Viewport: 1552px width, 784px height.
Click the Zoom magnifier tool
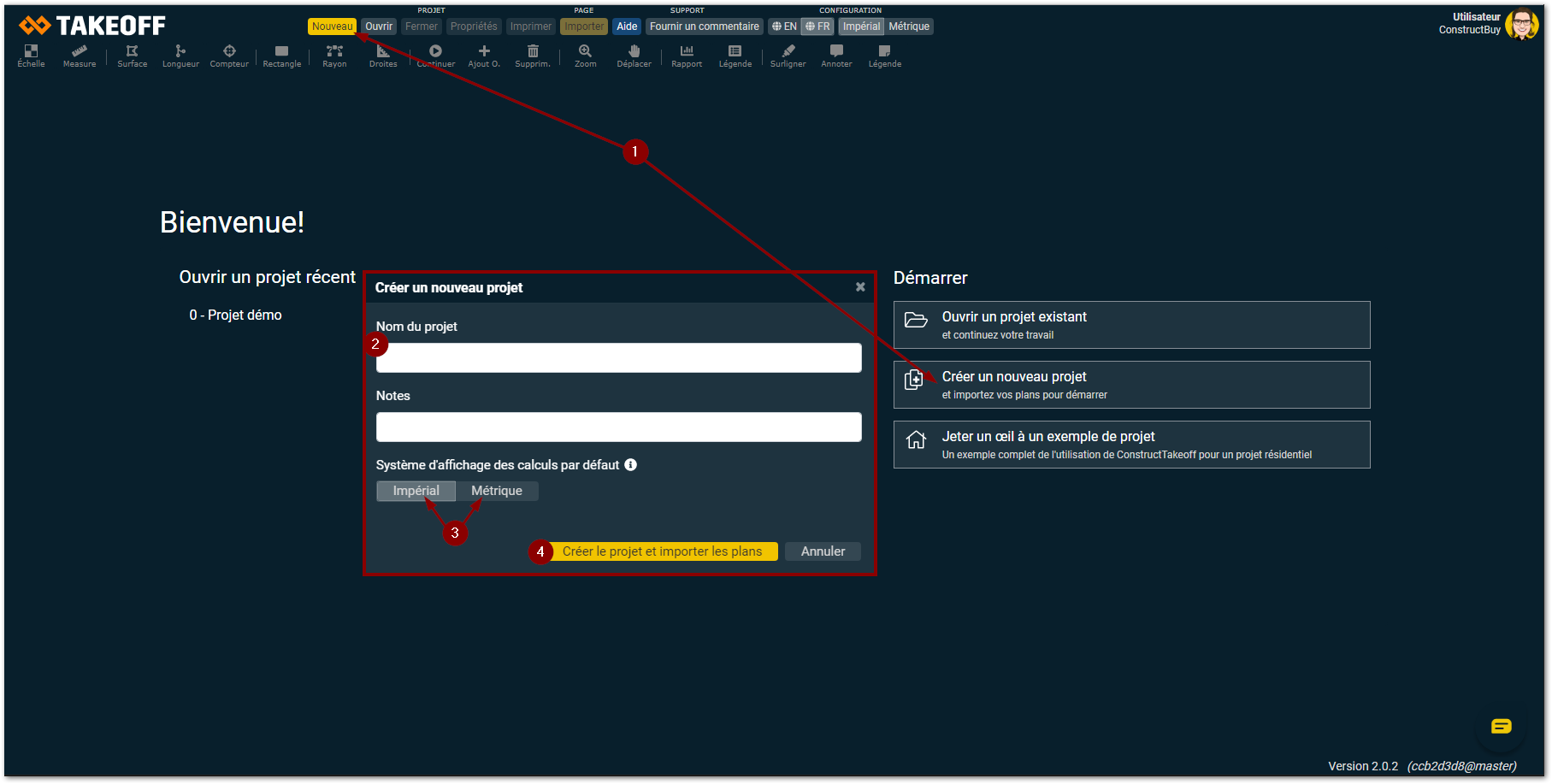[x=585, y=56]
